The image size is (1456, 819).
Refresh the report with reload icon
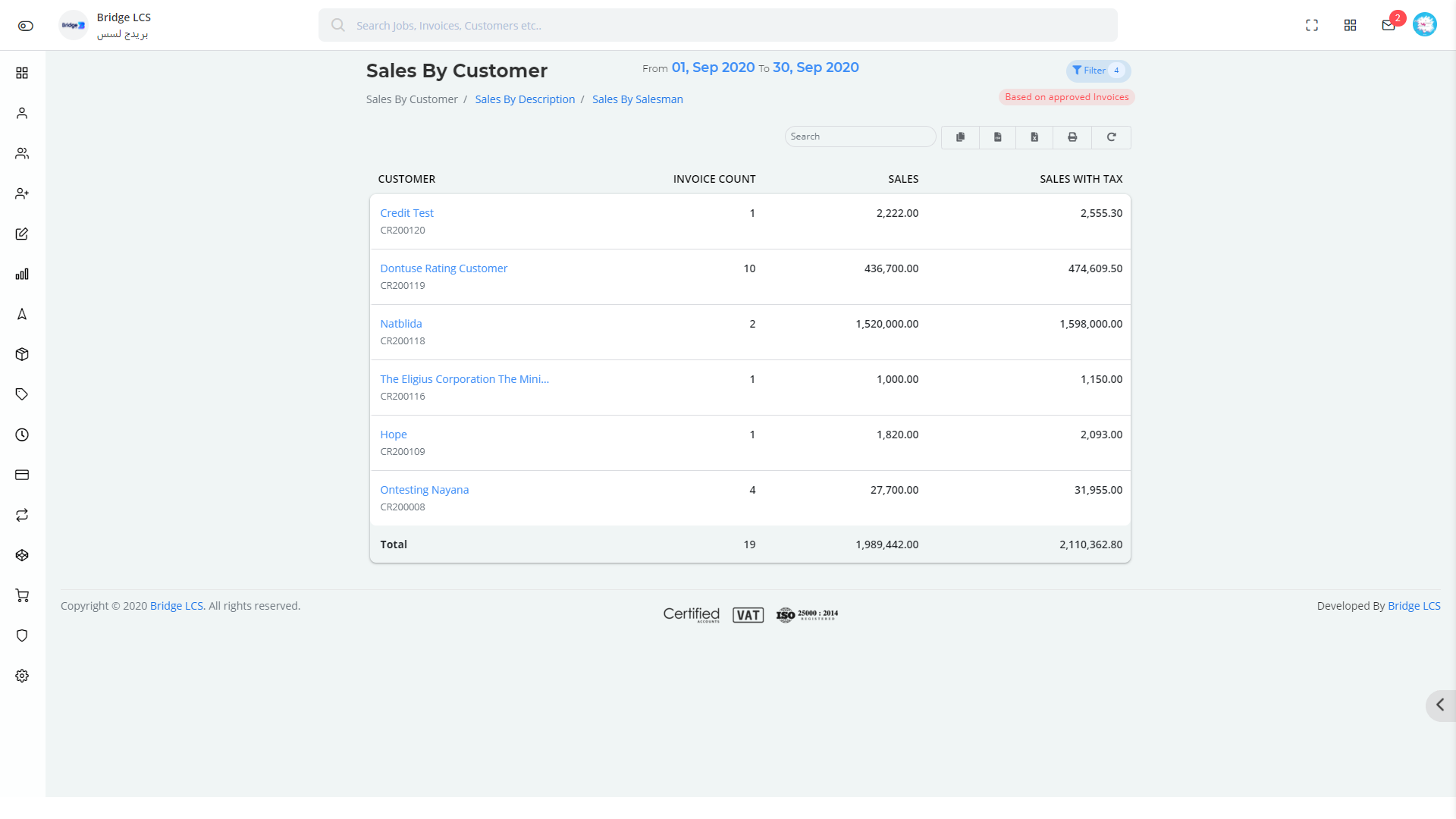(1112, 137)
